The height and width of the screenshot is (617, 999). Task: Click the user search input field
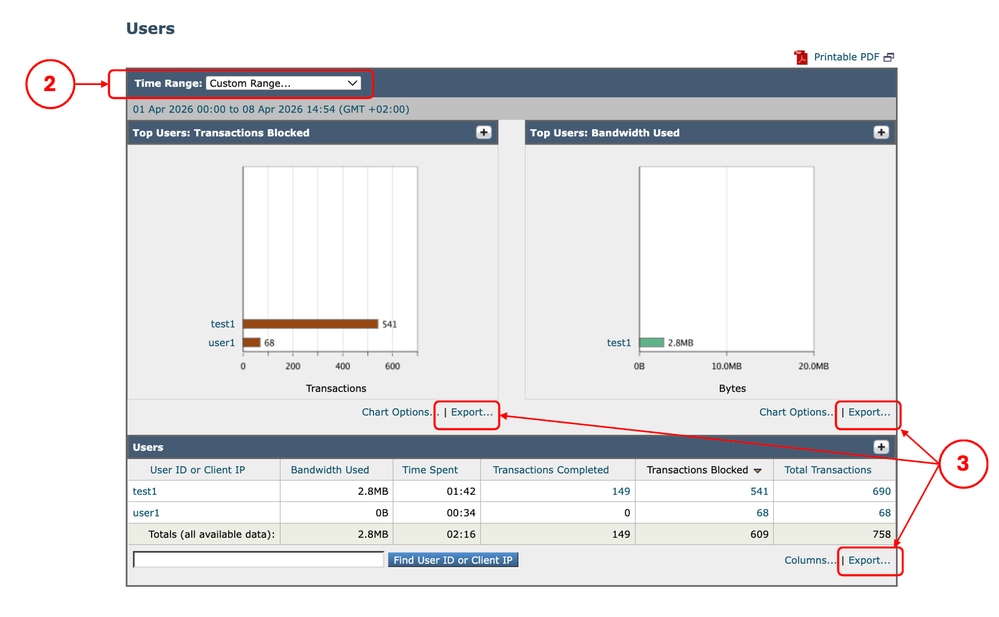pyautogui.click(x=255, y=559)
